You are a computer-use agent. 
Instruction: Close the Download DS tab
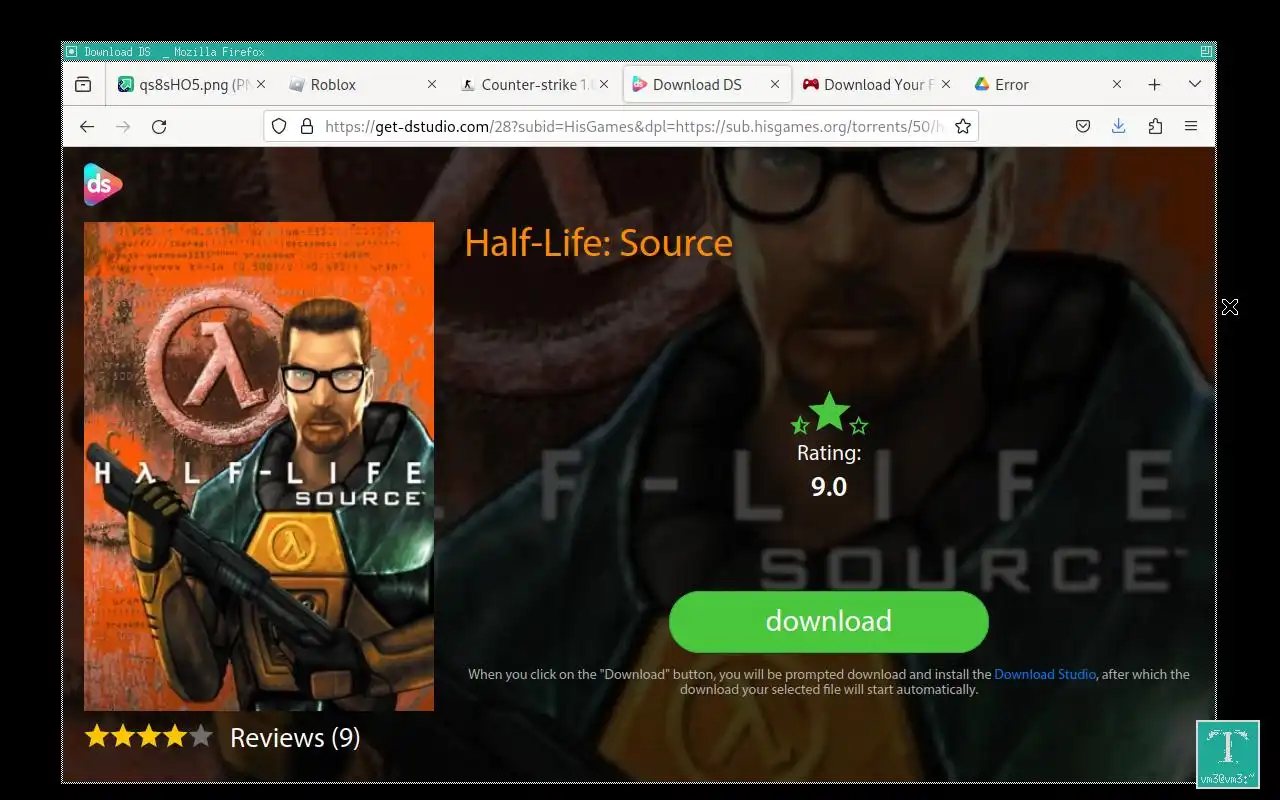point(775,85)
